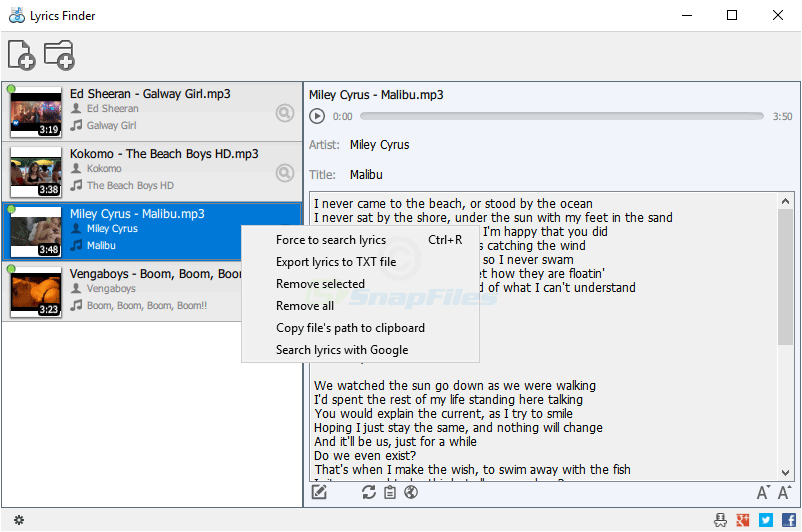Viewport: 802px width, 532px height.
Task: Click the add folder icon
Action: point(60,55)
